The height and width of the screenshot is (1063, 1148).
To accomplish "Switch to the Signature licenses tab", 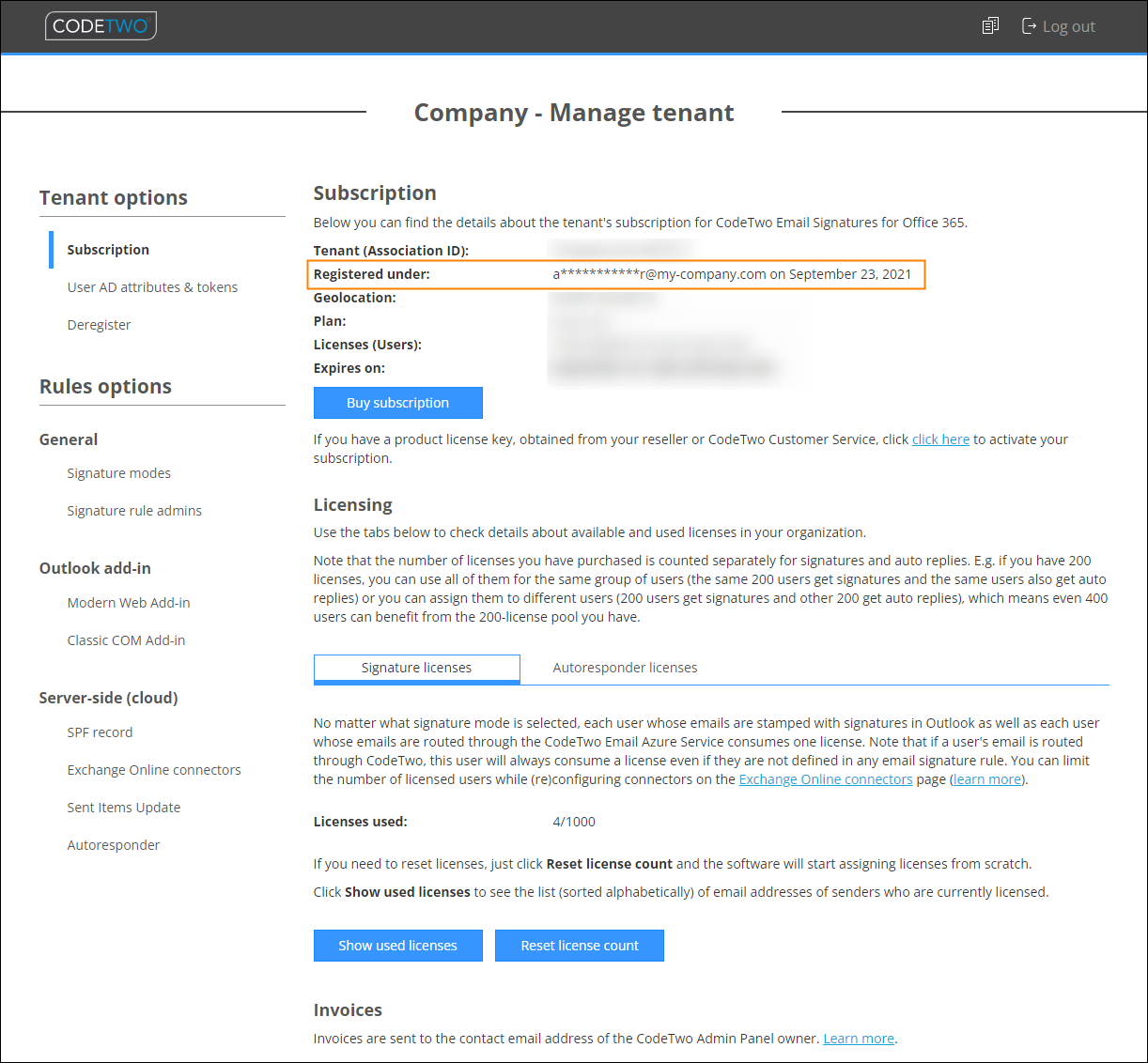I will click(416, 669).
